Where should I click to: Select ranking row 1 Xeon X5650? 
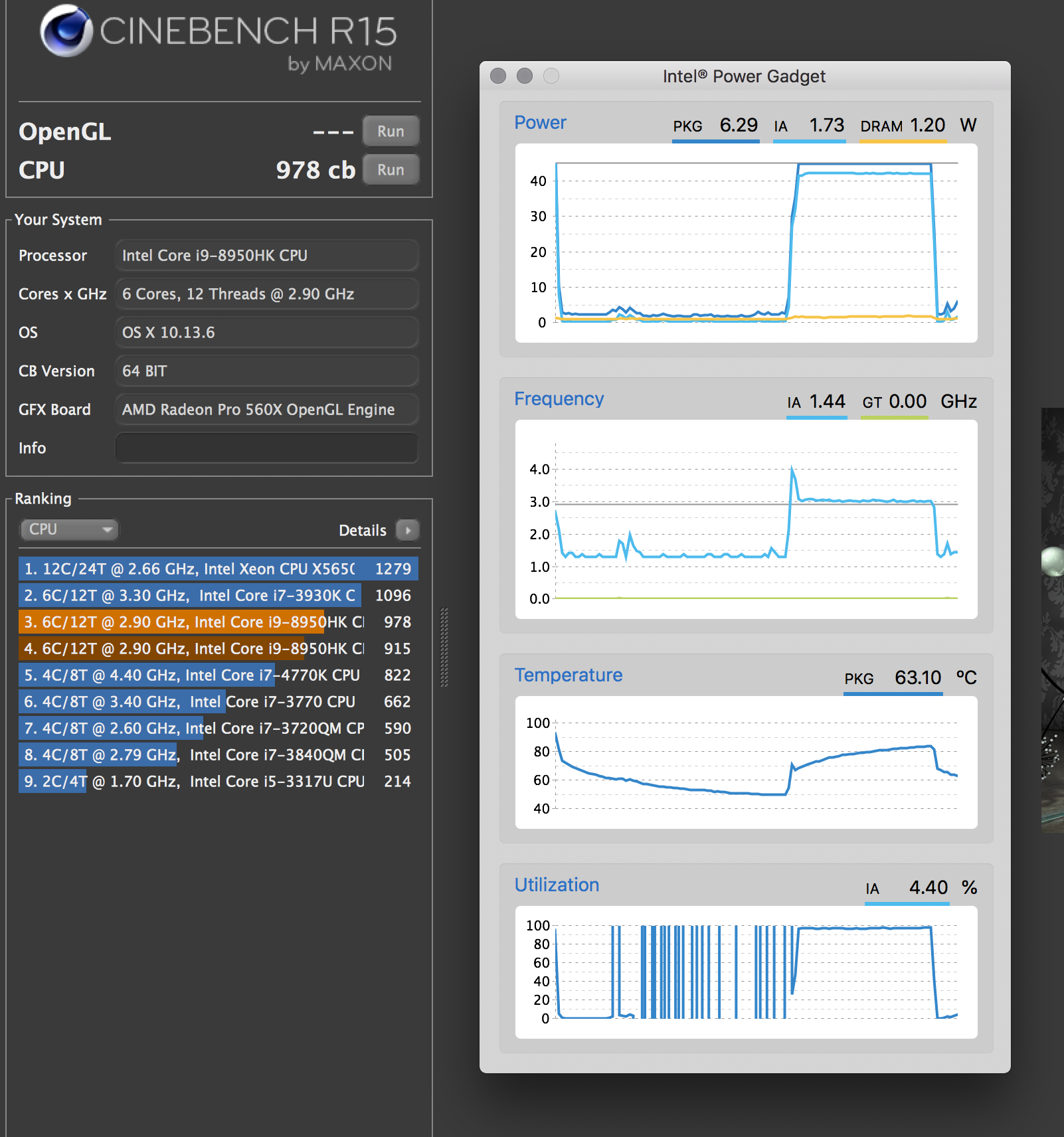(219, 568)
